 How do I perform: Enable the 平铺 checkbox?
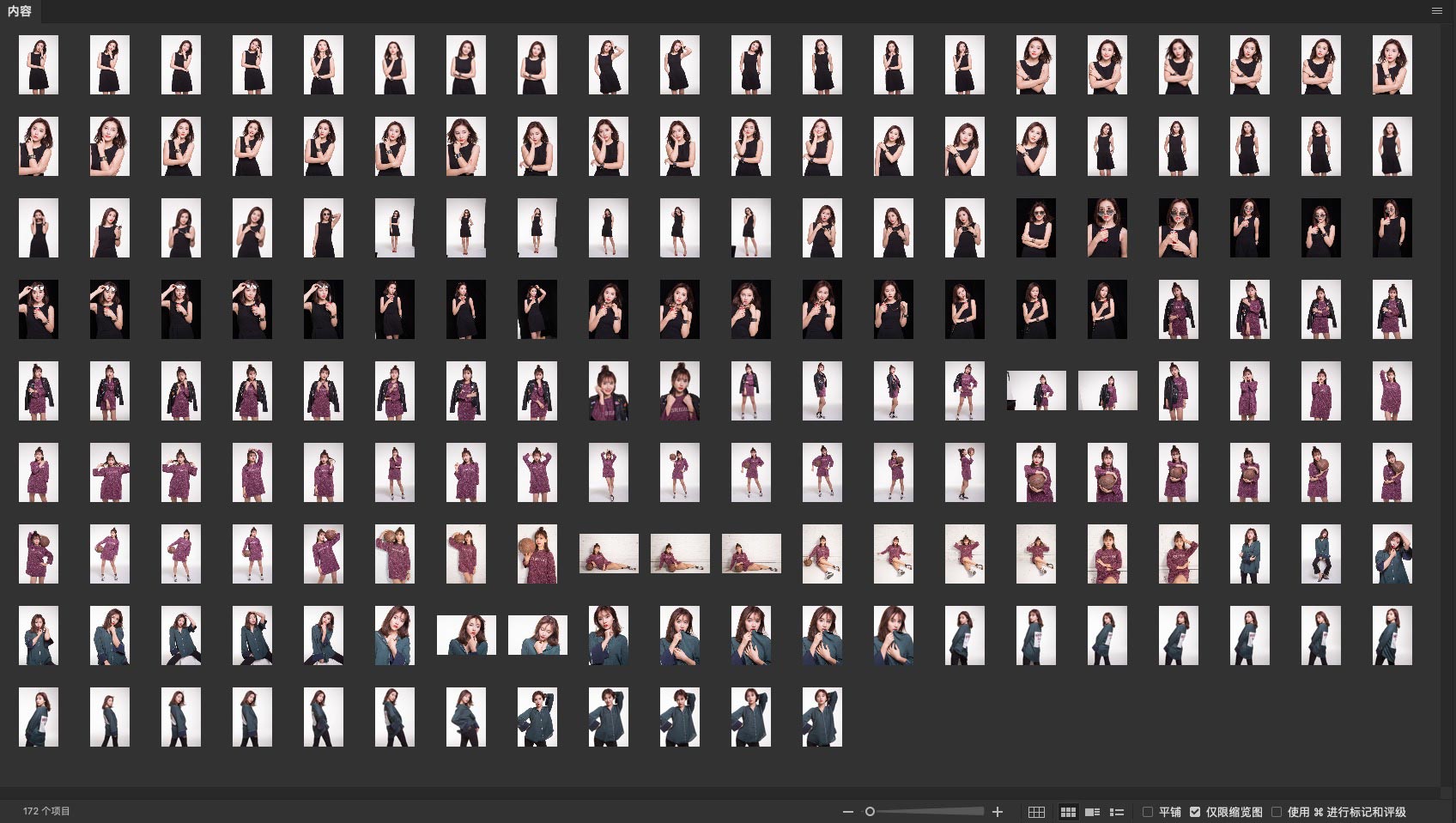coord(1148,812)
